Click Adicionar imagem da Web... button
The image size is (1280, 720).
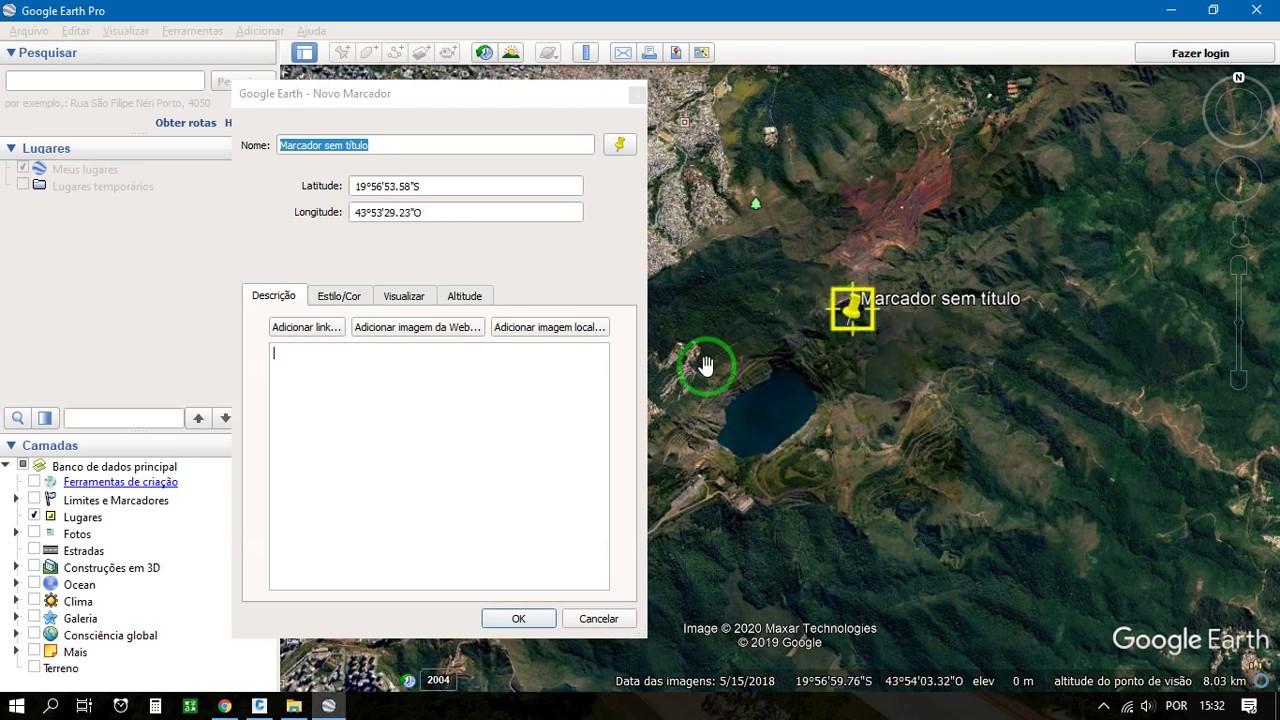coord(418,327)
